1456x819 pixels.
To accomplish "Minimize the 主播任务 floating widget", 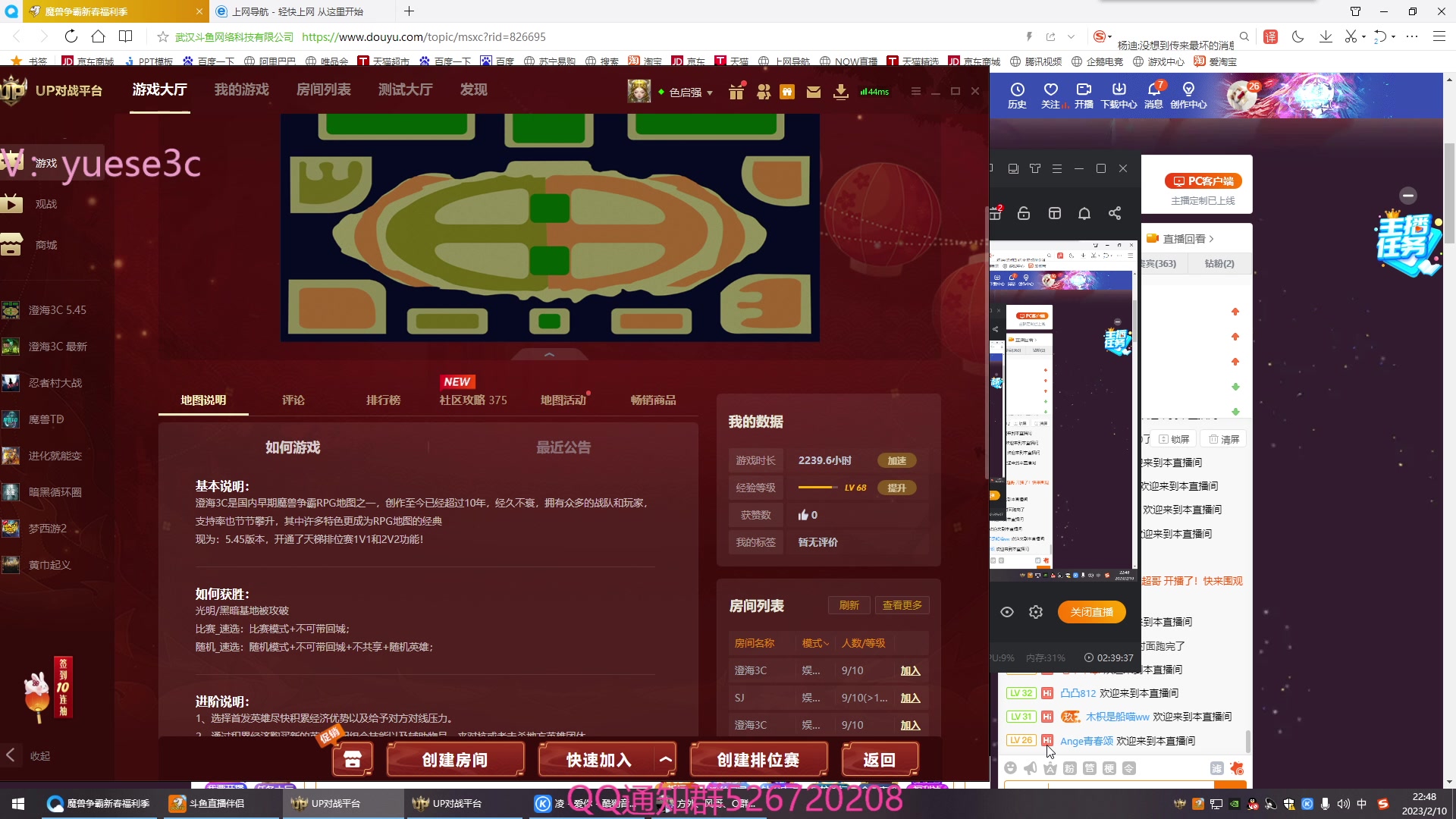I will (x=1408, y=196).
